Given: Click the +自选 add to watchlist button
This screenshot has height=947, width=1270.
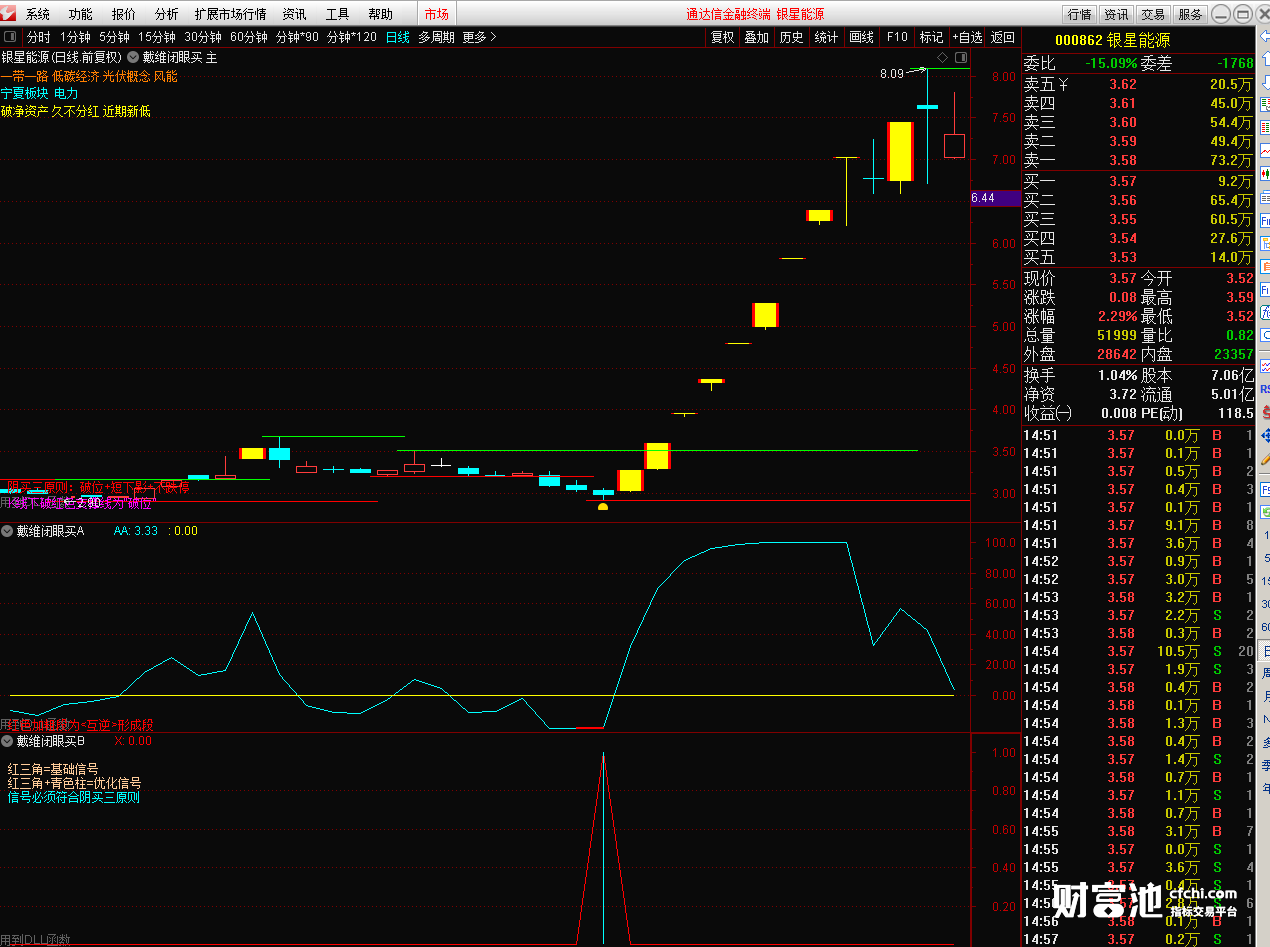Looking at the screenshot, I should [x=967, y=37].
